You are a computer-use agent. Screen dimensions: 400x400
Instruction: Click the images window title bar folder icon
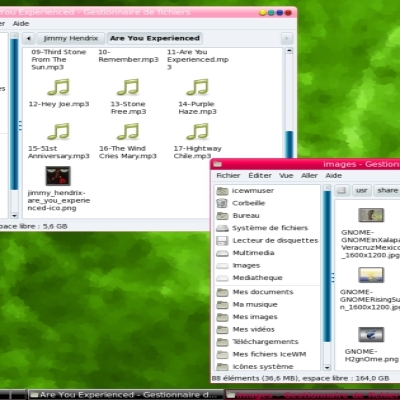click(x=218, y=164)
